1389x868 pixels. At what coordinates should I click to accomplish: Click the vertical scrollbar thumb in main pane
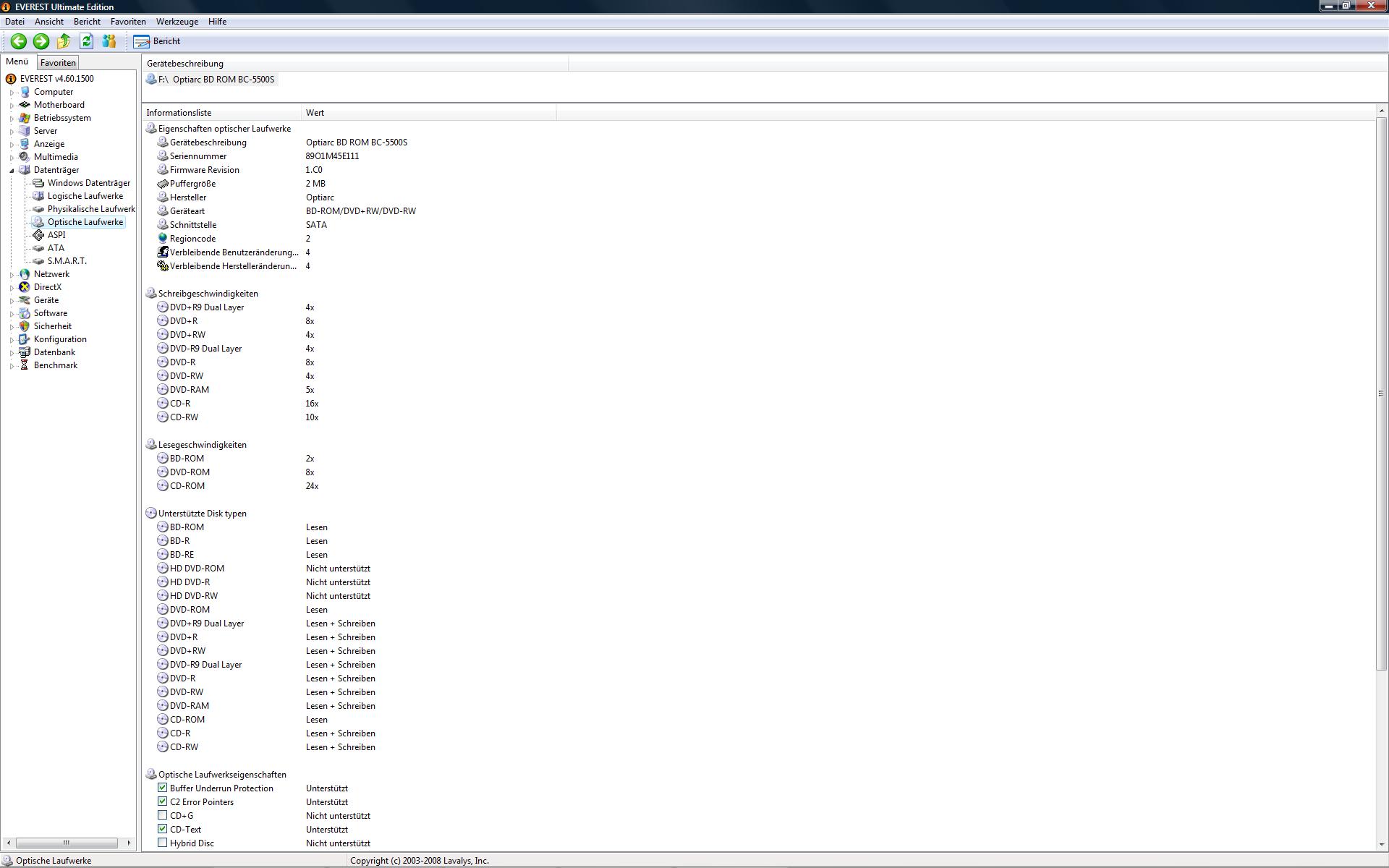(1381, 393)
